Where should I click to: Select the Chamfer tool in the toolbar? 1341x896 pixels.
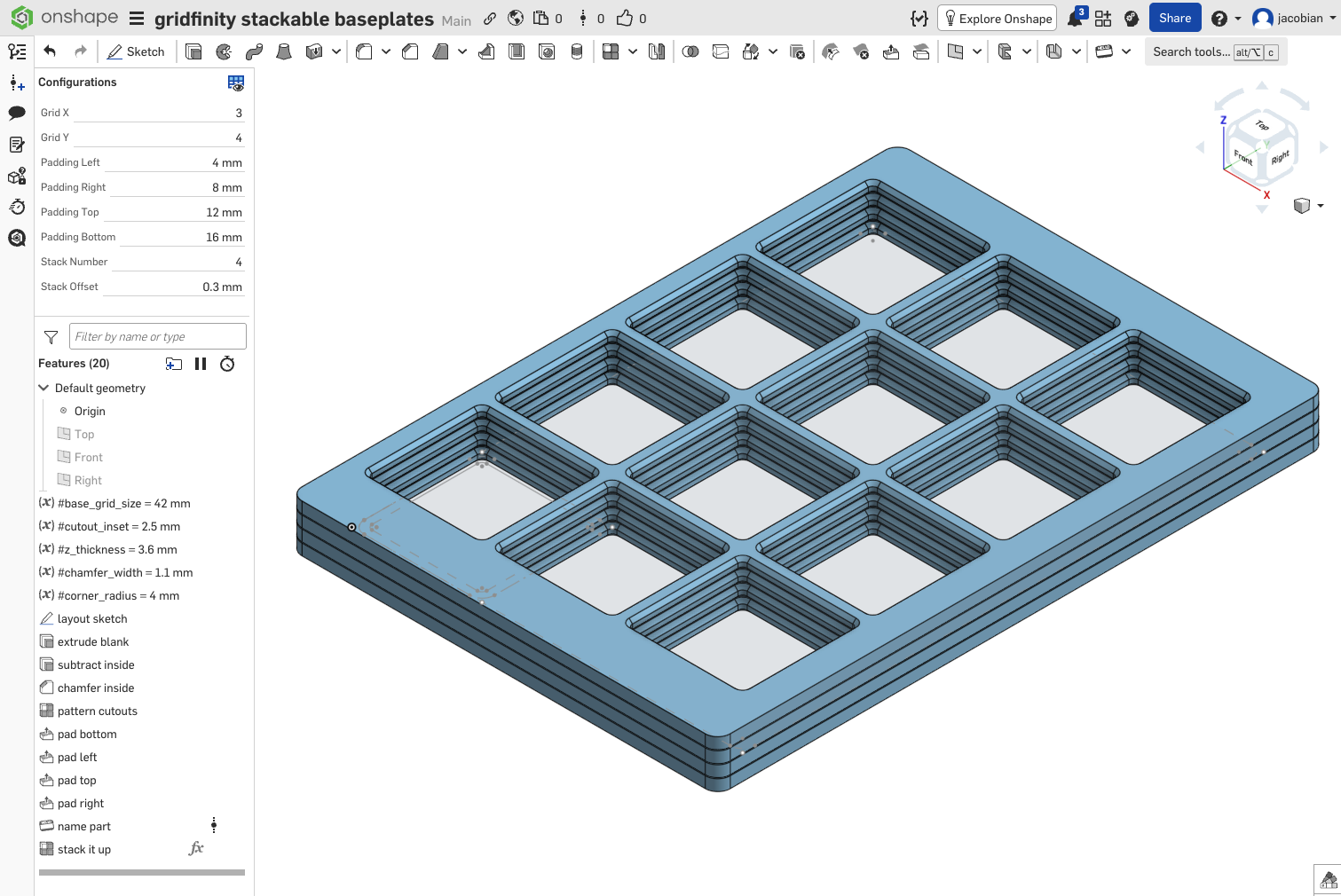click(410, 51)
